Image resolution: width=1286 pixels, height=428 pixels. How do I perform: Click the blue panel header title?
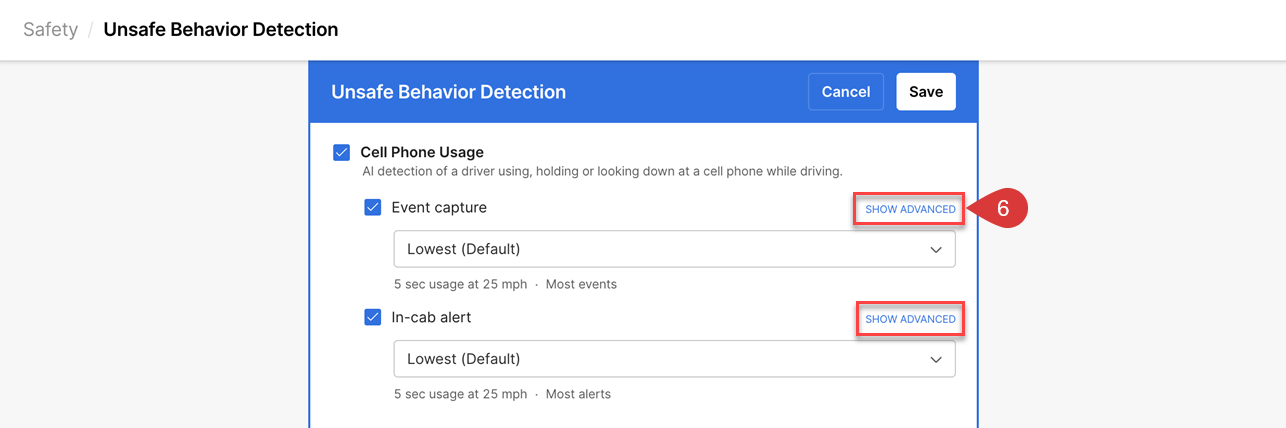pos(448,92)
